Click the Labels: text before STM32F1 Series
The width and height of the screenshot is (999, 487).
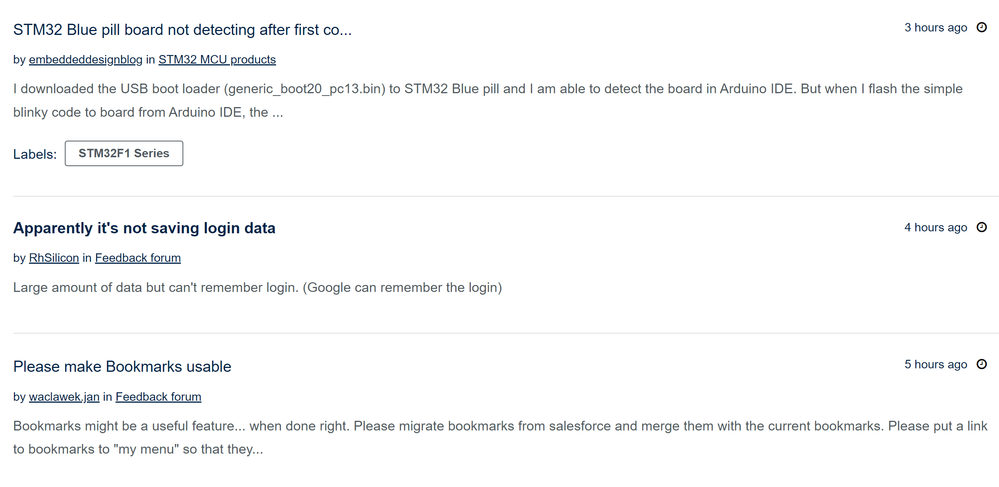(x=35, y=154)
